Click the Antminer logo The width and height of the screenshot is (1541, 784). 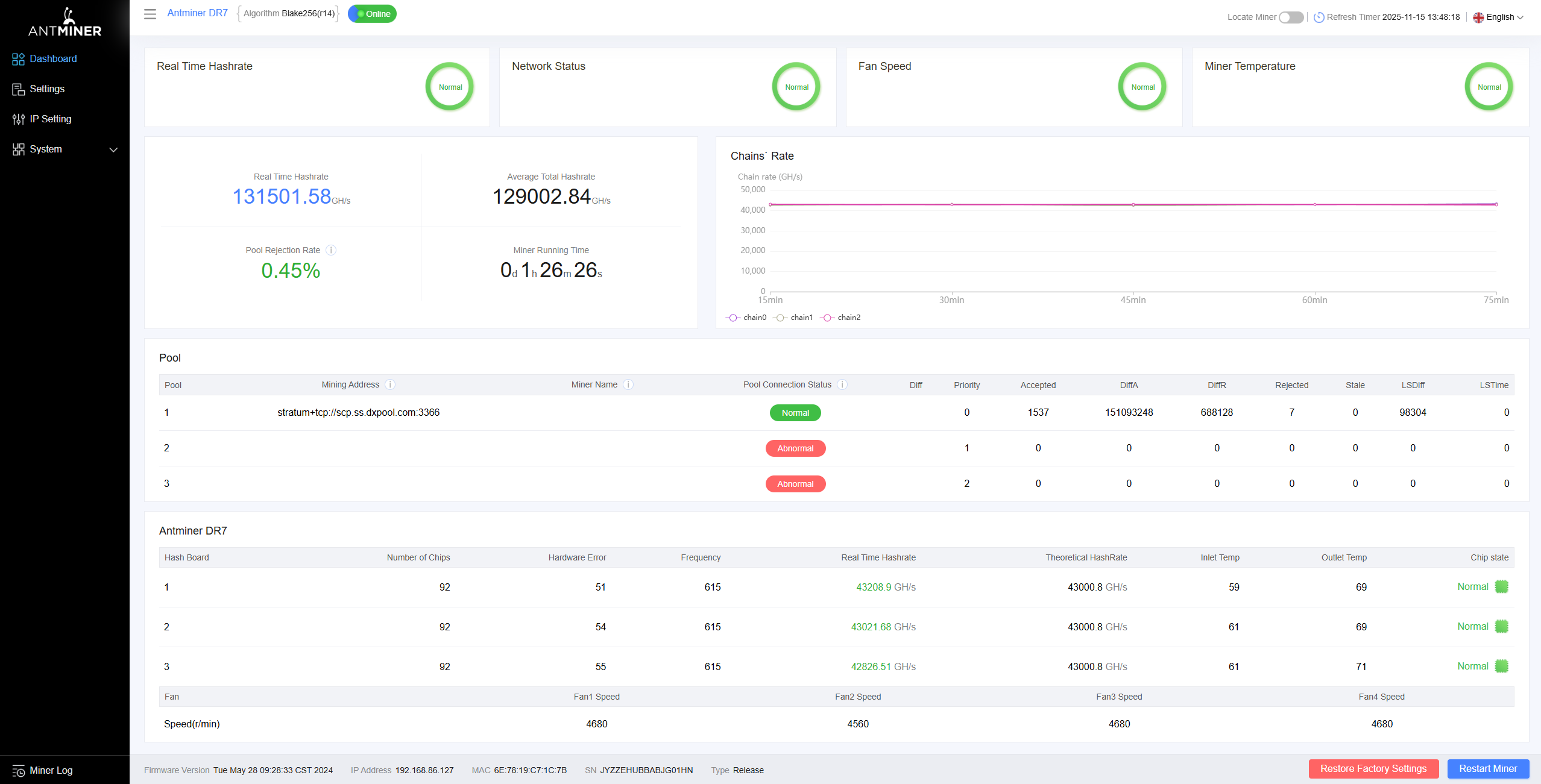[65, 22]
